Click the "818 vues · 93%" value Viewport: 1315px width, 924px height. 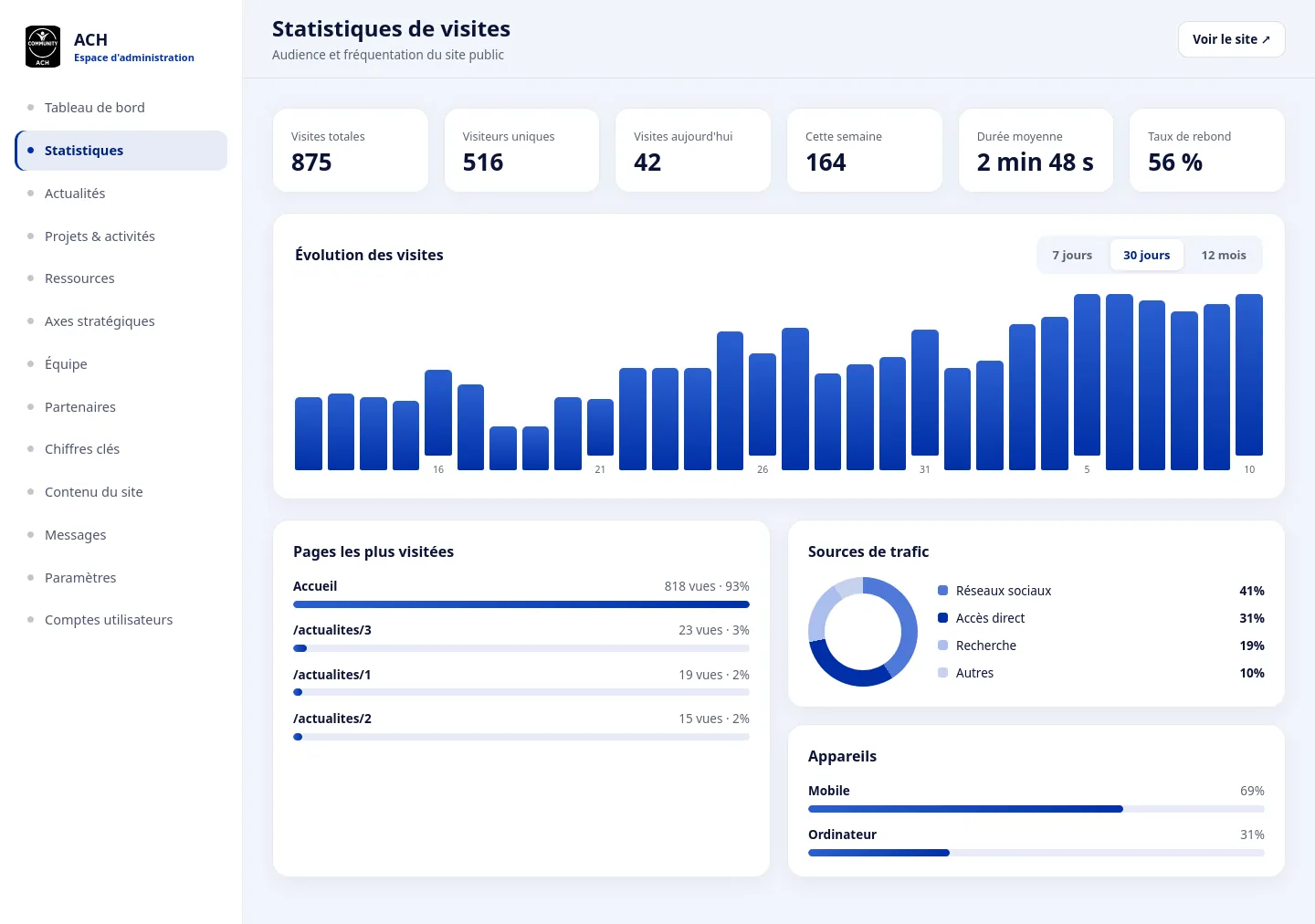[x=707, y=586]
